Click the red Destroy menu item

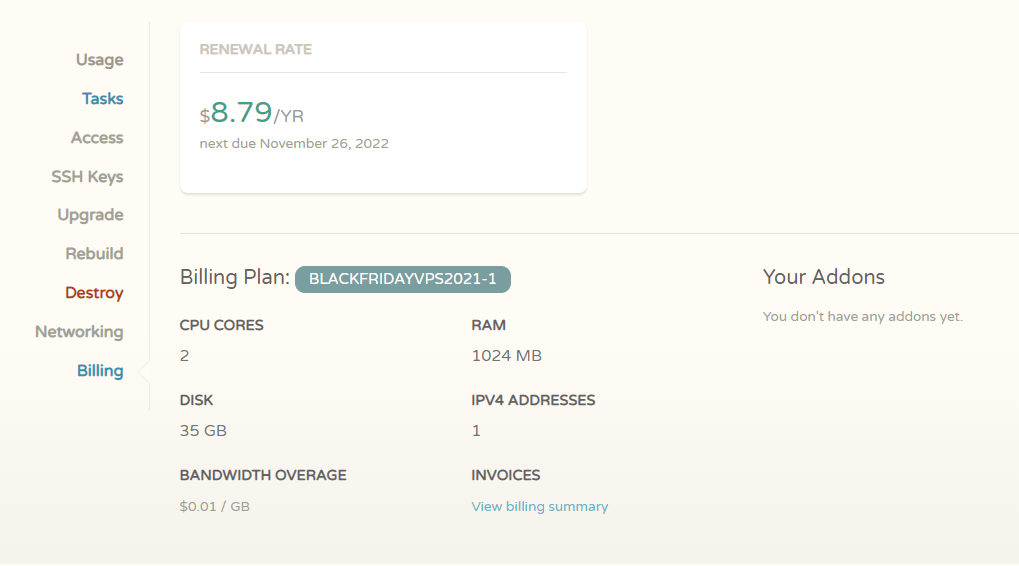[x=94, y=293]
